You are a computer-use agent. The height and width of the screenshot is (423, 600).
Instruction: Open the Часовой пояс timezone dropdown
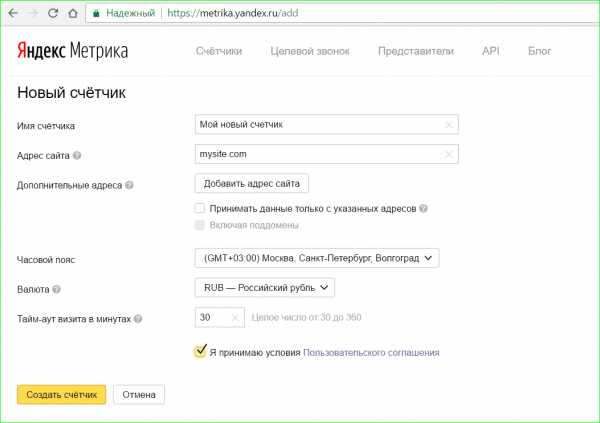coord(317,259)
